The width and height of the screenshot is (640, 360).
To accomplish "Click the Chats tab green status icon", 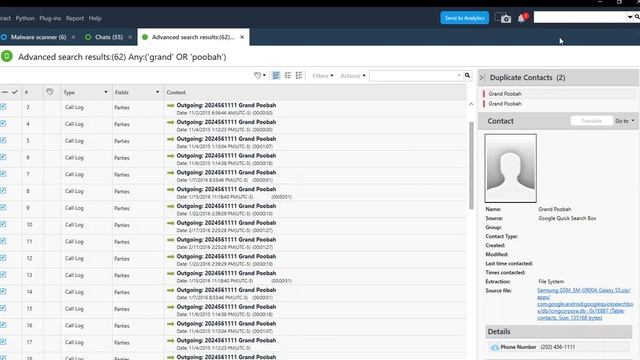I will (x=88, y=37).
